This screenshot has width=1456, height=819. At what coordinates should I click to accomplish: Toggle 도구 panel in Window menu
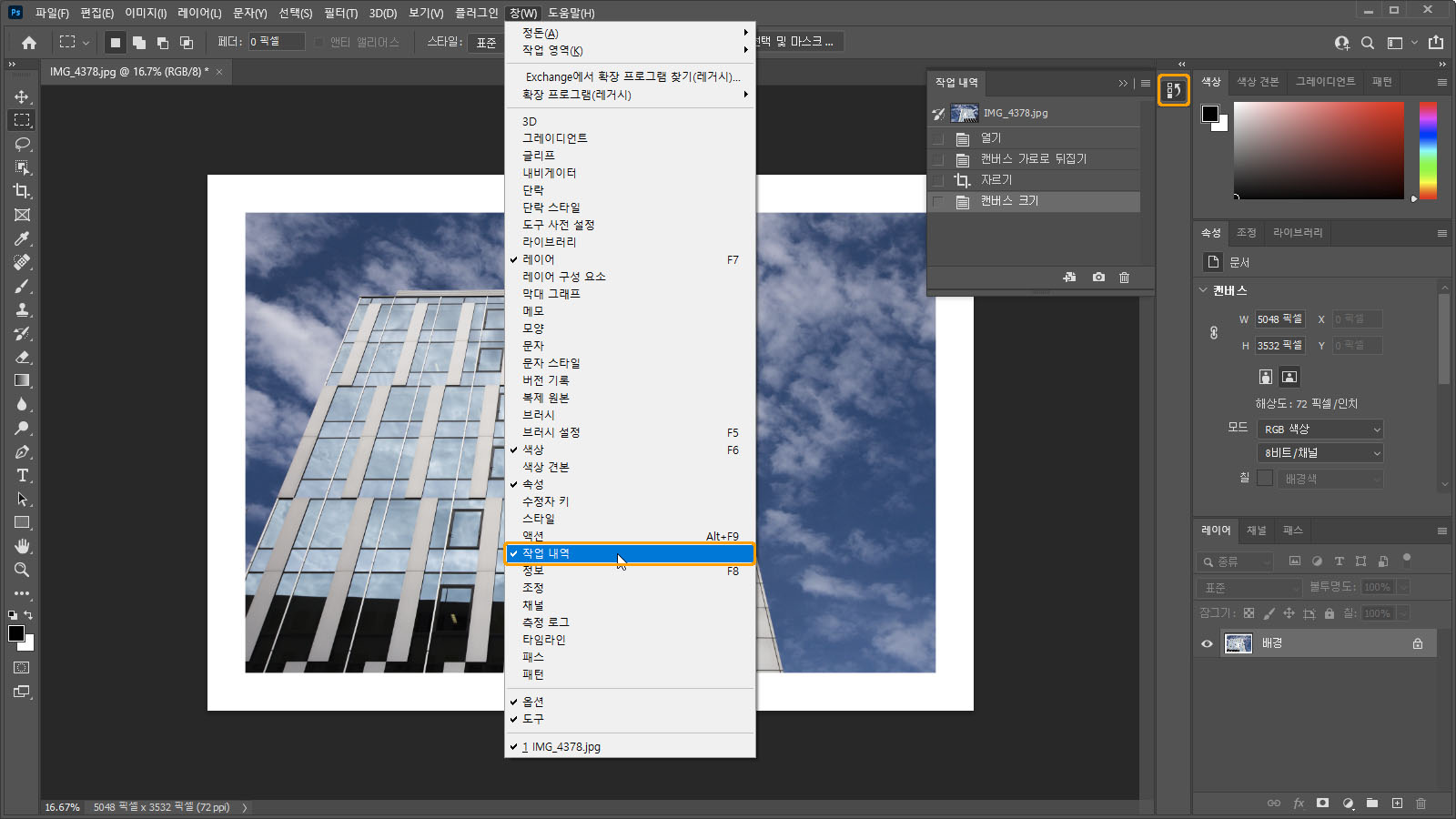[630, 719]
